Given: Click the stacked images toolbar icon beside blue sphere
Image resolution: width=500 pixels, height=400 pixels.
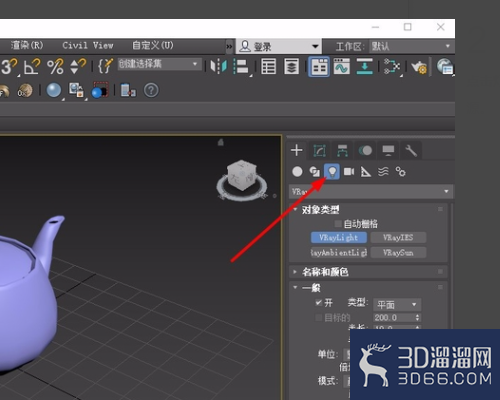Looking at the screenshot, I should point(76,90).
